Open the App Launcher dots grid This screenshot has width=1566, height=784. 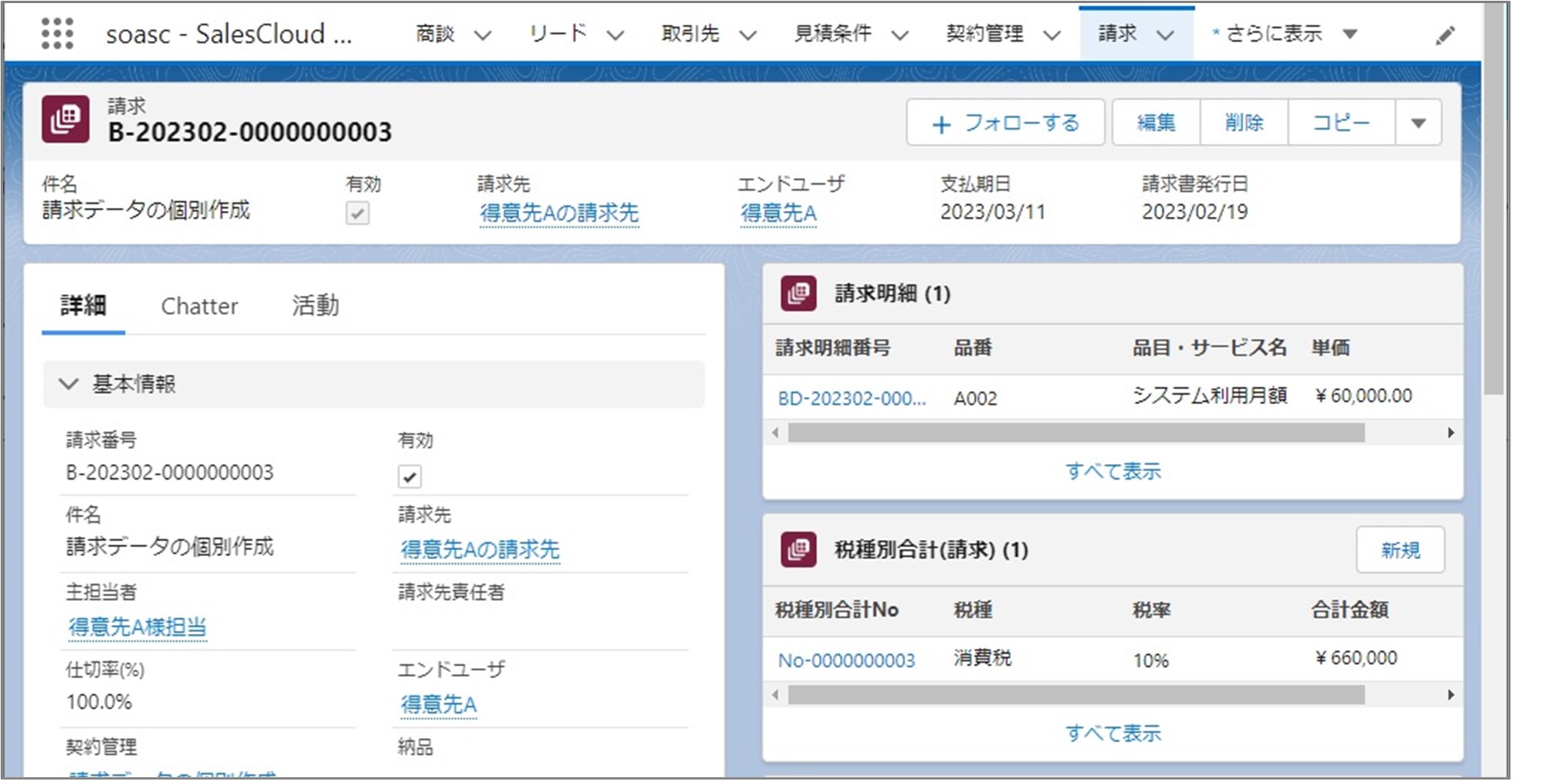57,34
